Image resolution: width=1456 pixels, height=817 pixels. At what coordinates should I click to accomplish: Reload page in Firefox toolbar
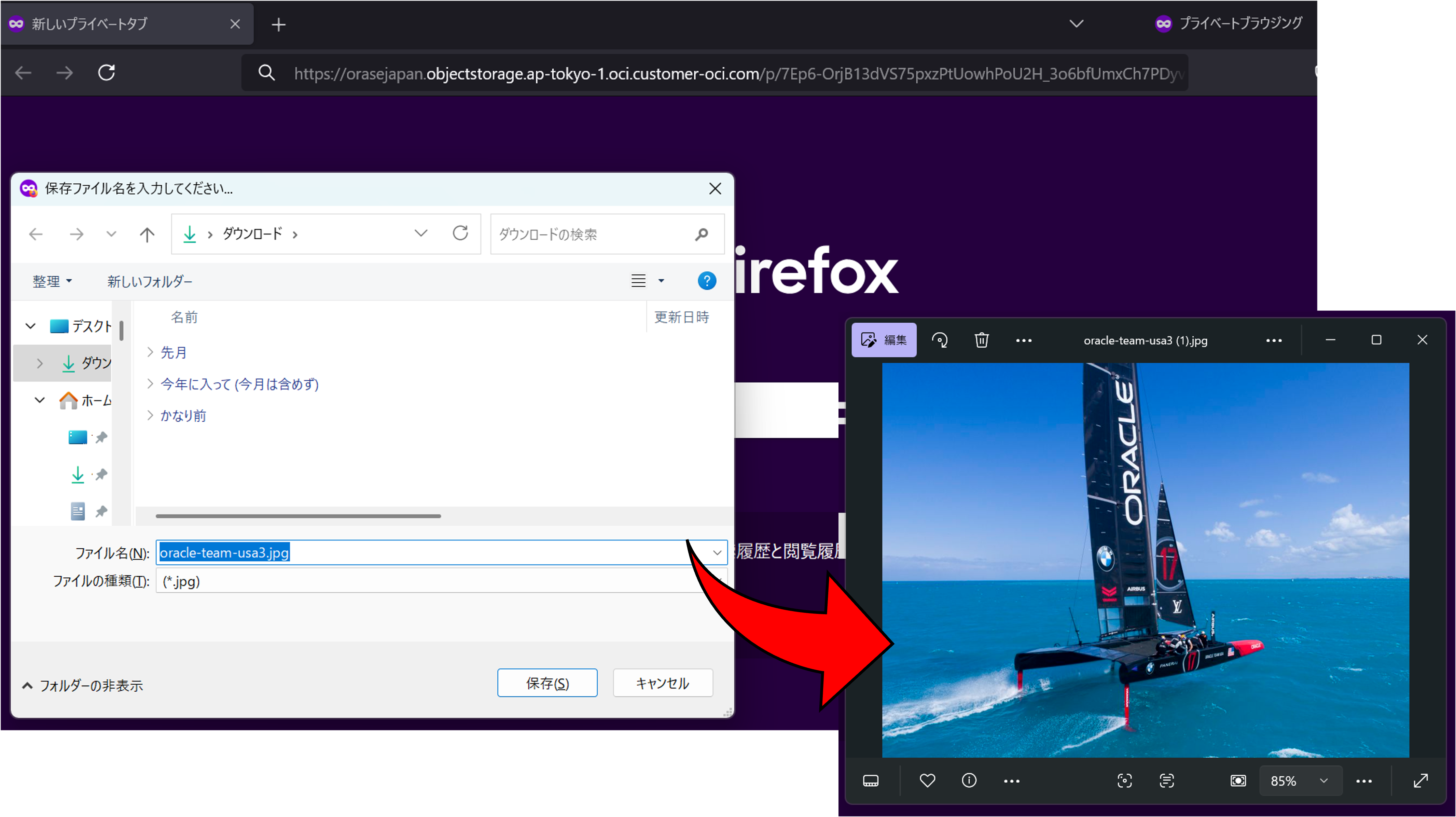click(107, 73)
